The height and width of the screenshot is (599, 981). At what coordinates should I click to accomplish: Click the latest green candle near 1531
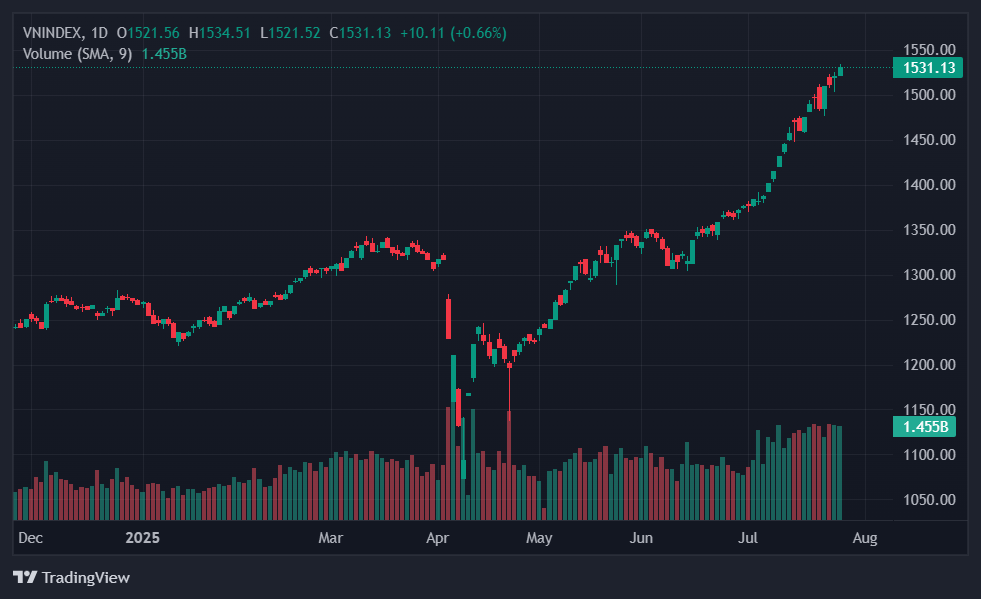tap(840, 71)
